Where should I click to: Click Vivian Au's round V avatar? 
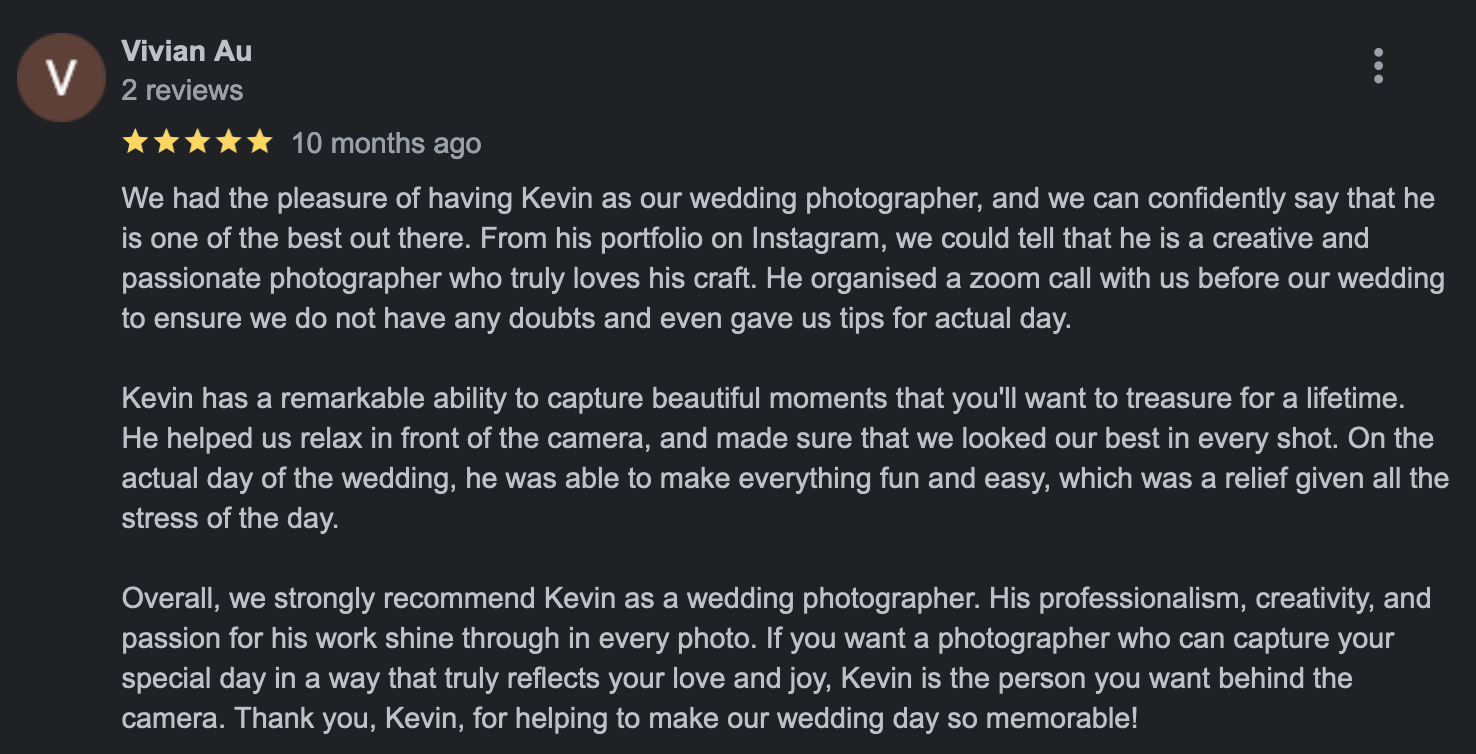click(x=61, y=78)
